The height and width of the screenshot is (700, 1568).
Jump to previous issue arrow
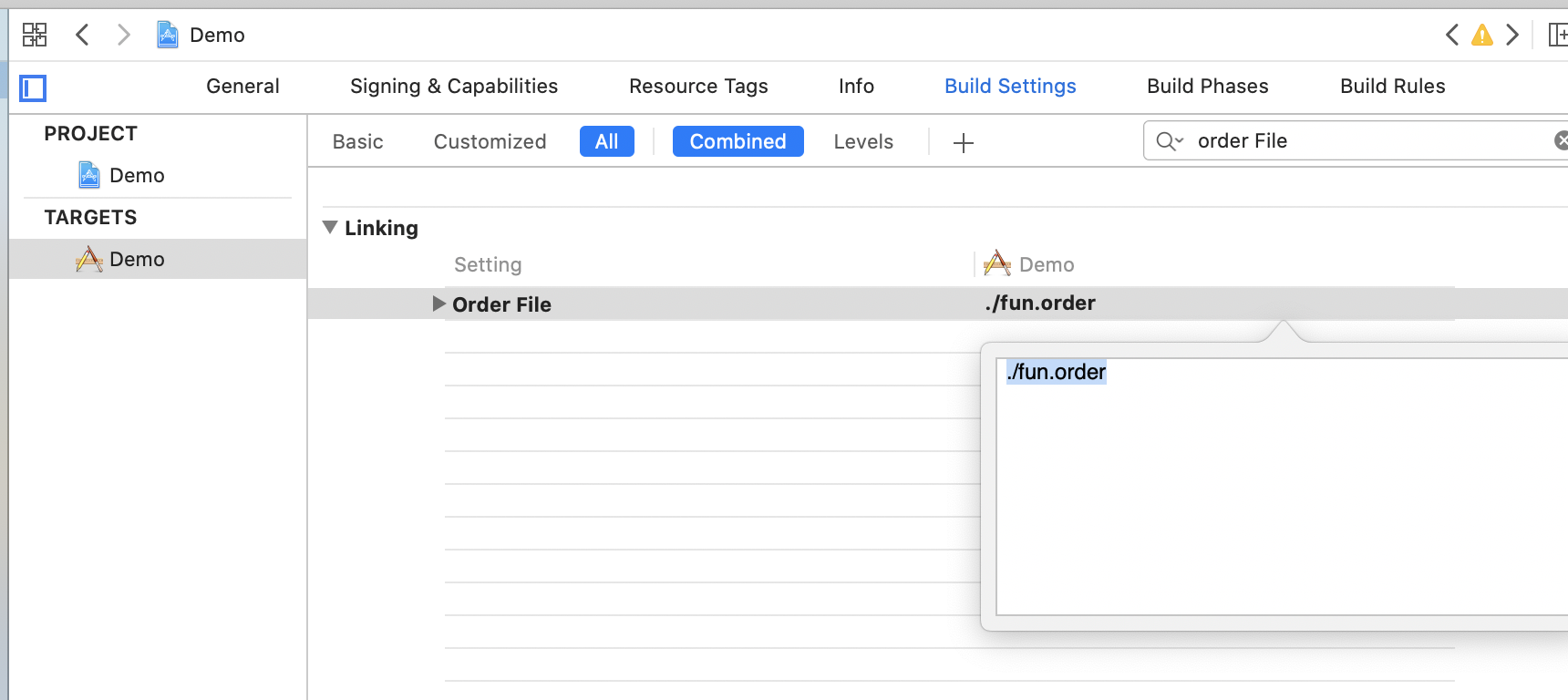click(1452, 35)
